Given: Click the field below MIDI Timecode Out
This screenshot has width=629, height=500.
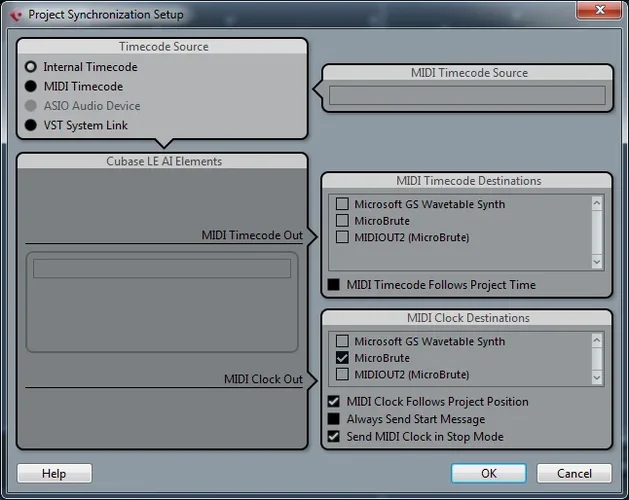Looking at the screenshot, I should coord(162,268).
